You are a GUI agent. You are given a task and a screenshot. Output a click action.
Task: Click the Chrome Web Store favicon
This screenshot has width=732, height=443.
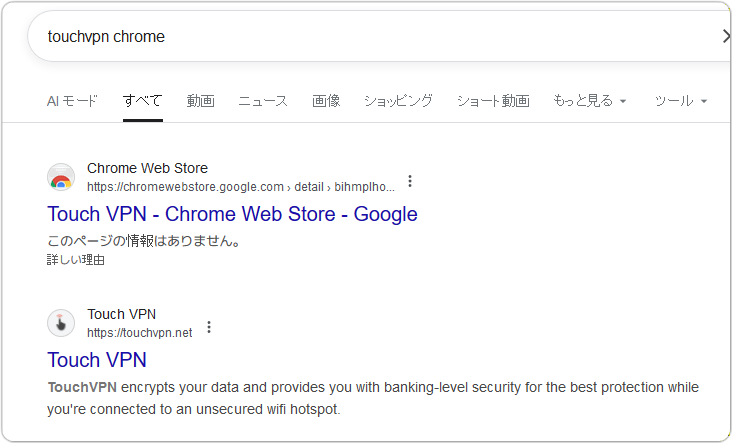61,177
